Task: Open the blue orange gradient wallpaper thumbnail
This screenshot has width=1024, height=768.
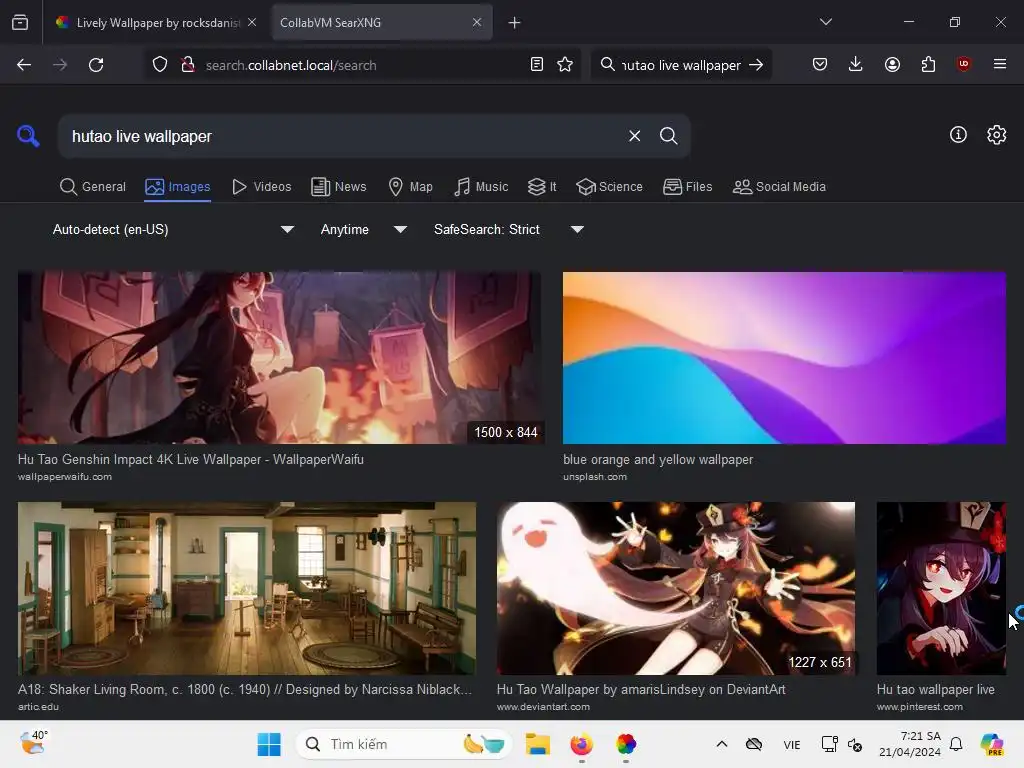Action: [x=784, y=358]
